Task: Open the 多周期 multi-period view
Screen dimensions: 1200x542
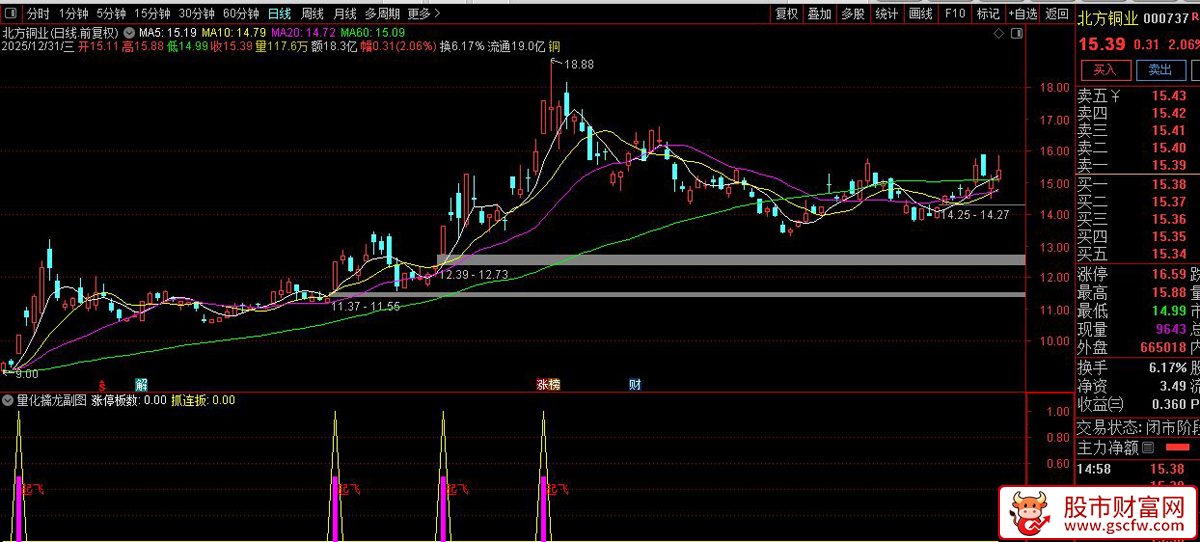Action: point(382,14)
